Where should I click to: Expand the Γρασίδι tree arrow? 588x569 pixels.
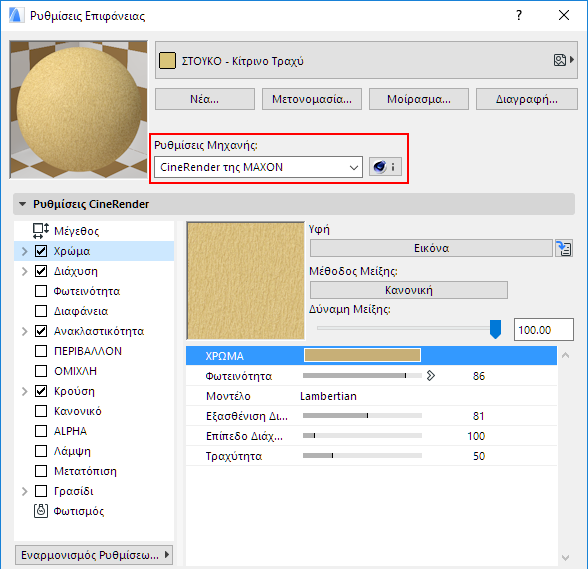[25, 491]
